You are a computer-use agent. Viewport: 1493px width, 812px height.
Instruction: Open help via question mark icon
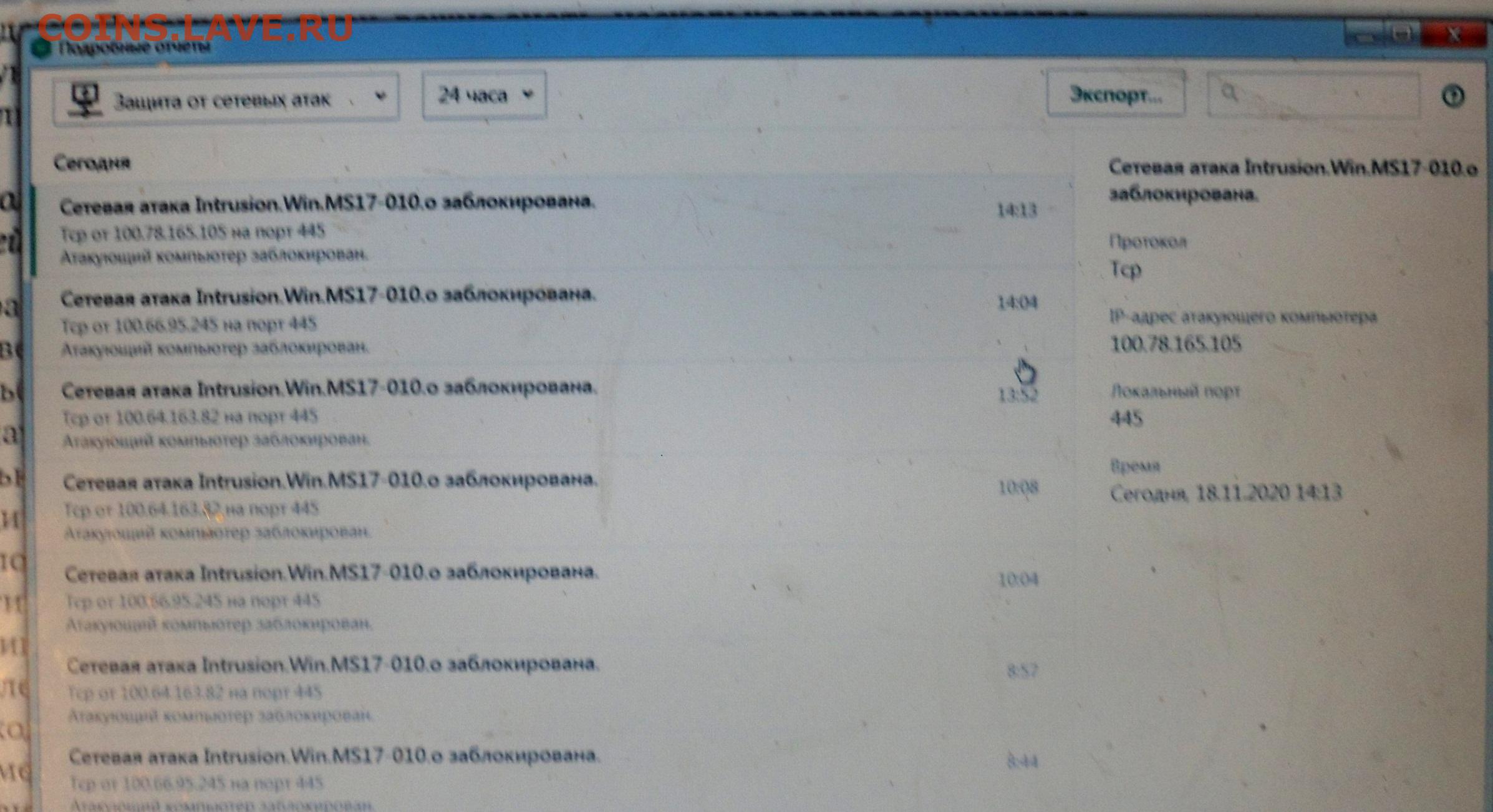(1454, 96)
